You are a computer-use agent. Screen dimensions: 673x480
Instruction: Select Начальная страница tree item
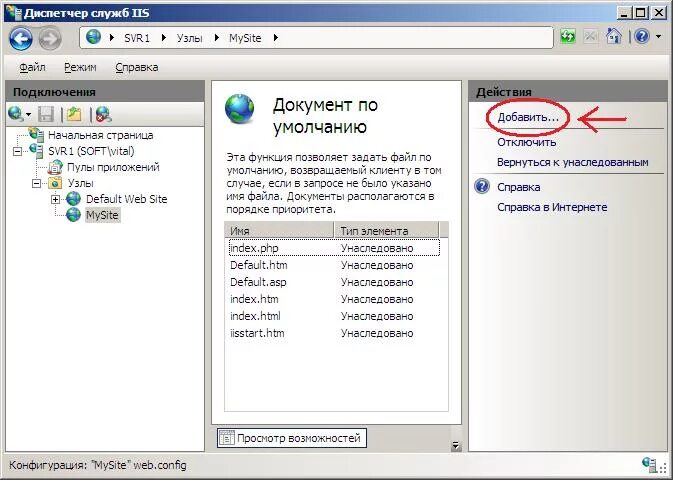100,135
